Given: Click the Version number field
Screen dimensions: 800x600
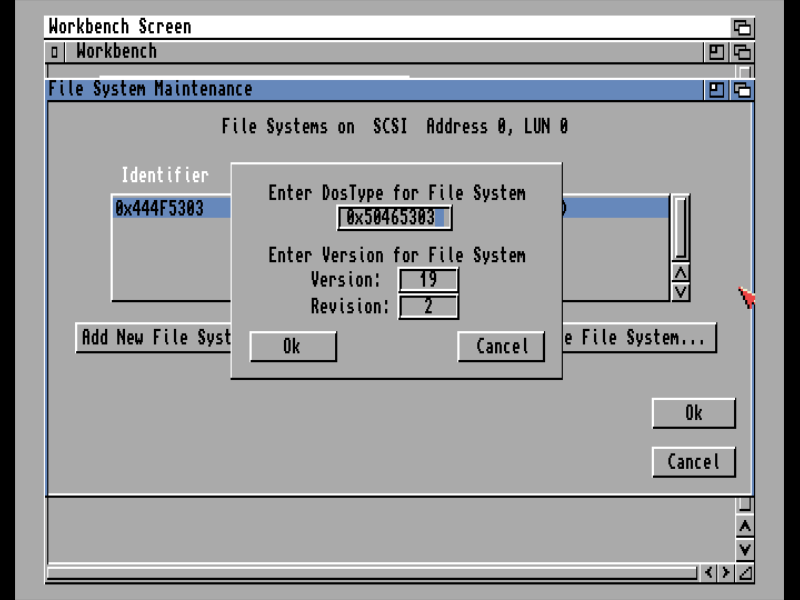Looking at the screenshot, I should click(428, 280).
